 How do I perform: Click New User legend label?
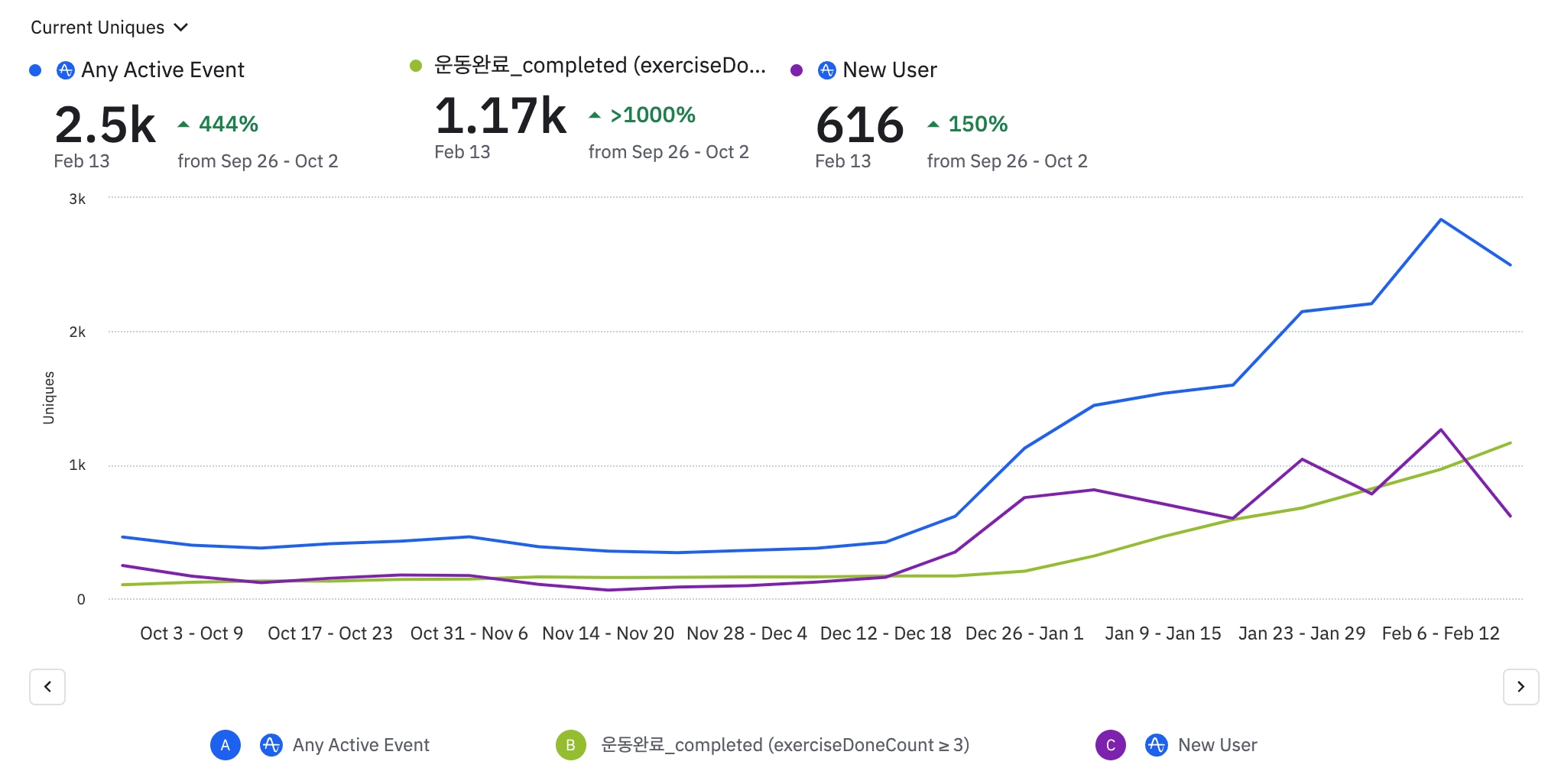pyautogui.click(x=1218, y=745)
